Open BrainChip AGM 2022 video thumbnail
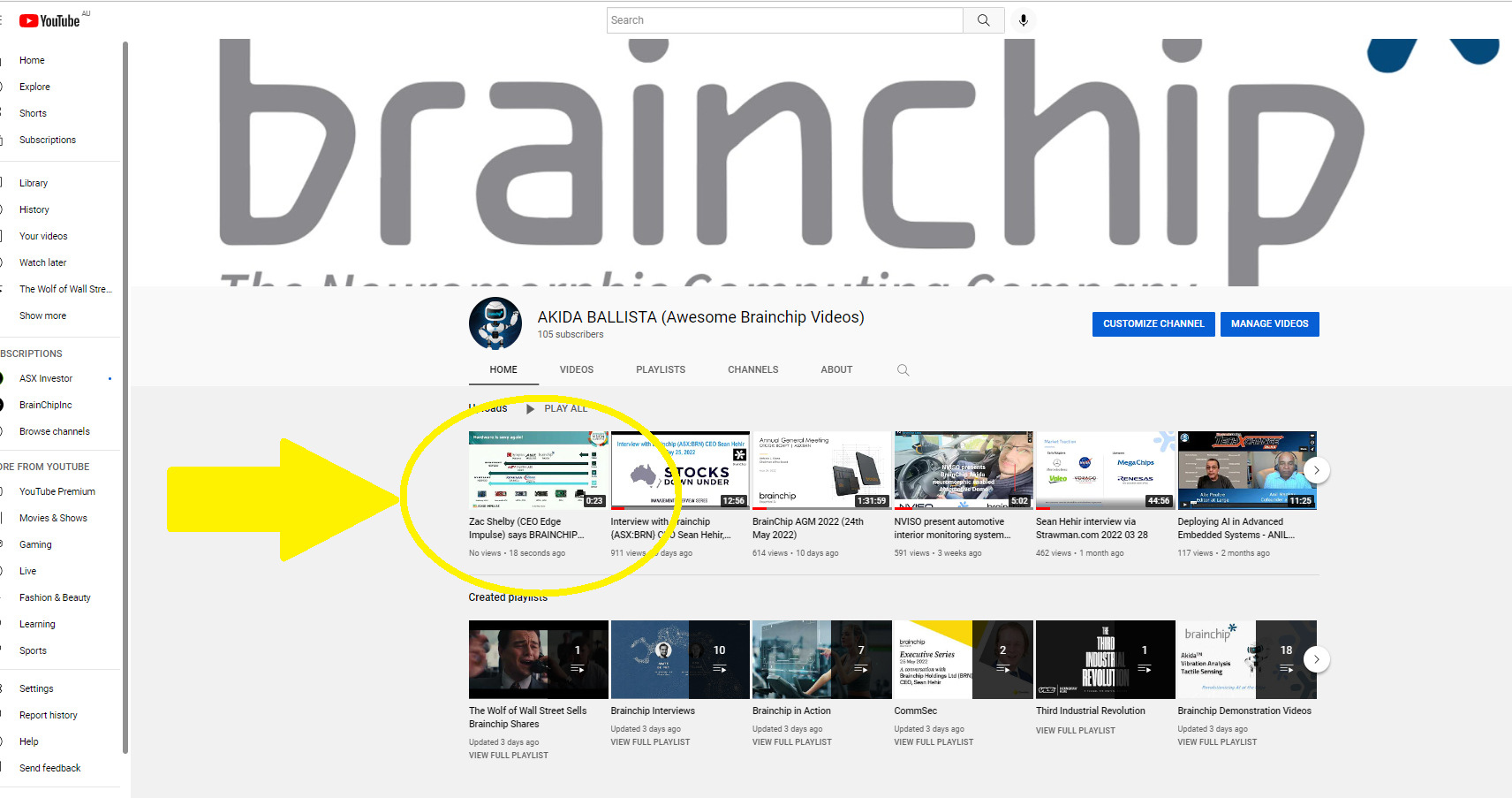The height and width of the screenshot is (798, 1512). click(x=821, y=470)
